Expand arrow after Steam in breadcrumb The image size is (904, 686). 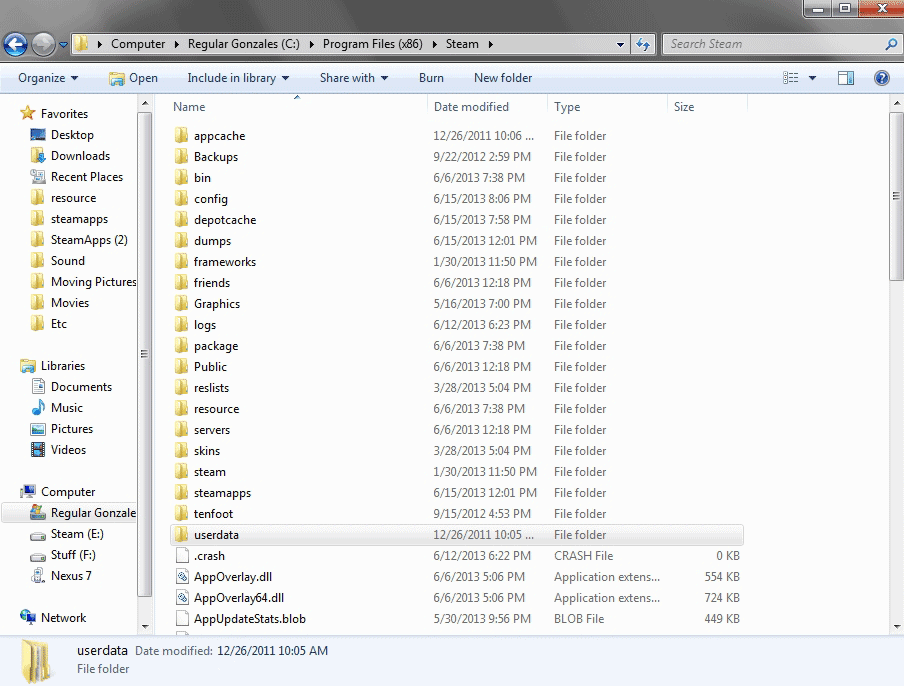pyautogui.click(x=491, y=44)
